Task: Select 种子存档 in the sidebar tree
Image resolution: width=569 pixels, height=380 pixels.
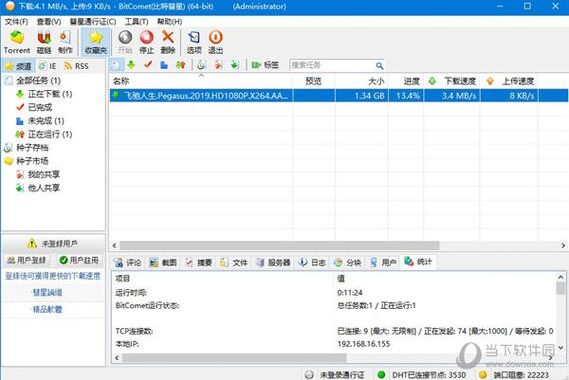Action: point(32,147)
